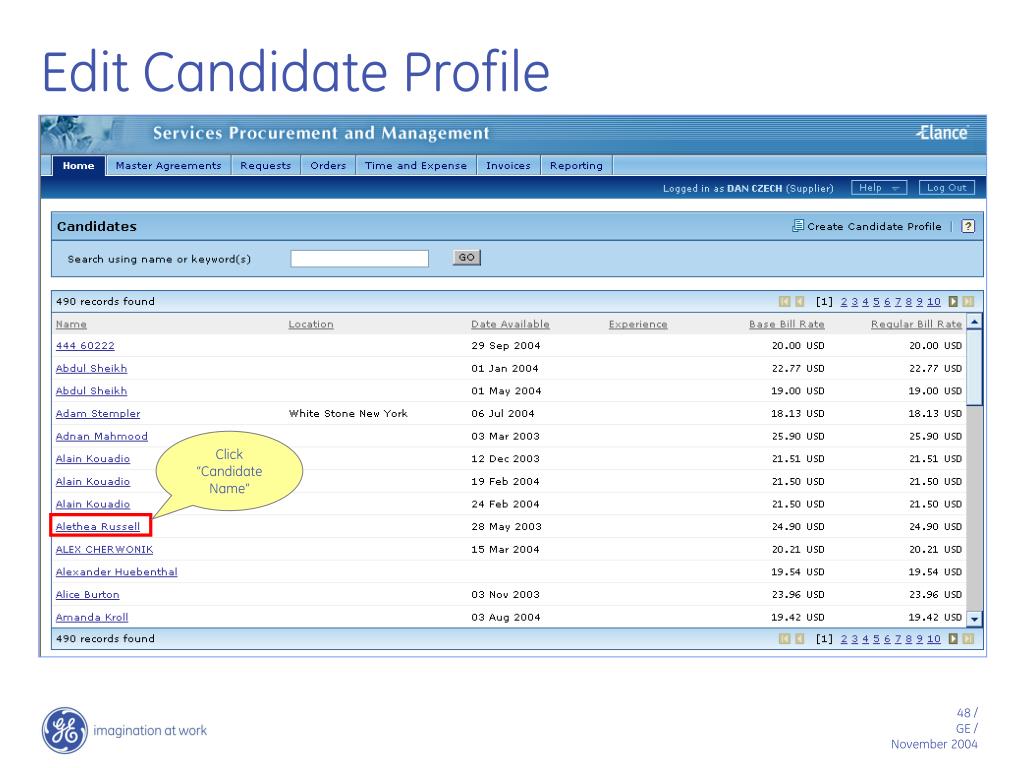Viewport: 1024px width, 768px height.
Task: Jump to last page using double-arrow icon
Action: [x=969, y=300]
